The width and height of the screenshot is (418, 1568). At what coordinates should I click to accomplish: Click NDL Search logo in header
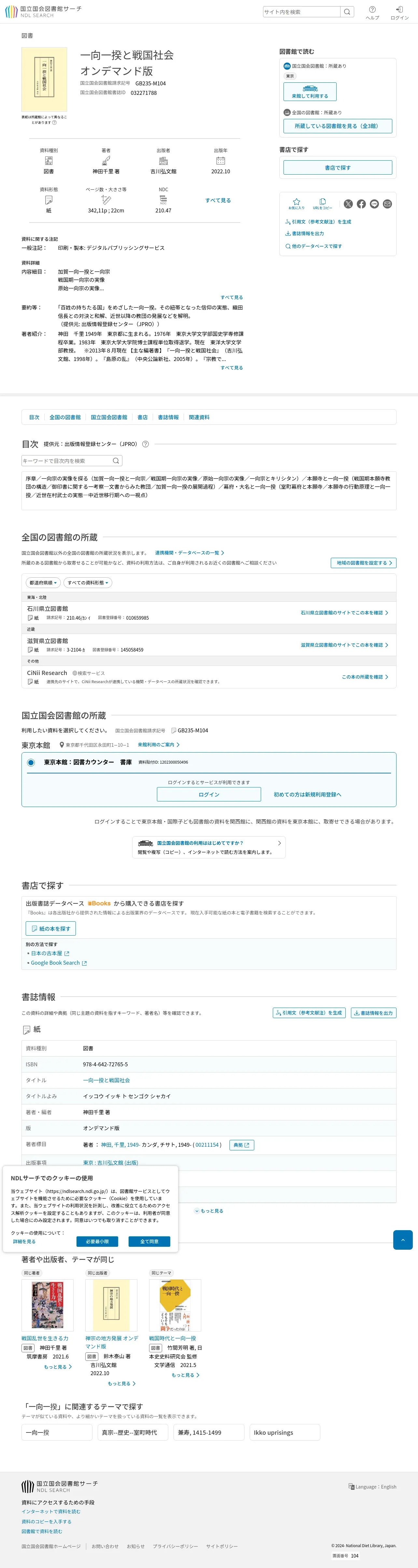click(x=43, y=11)
